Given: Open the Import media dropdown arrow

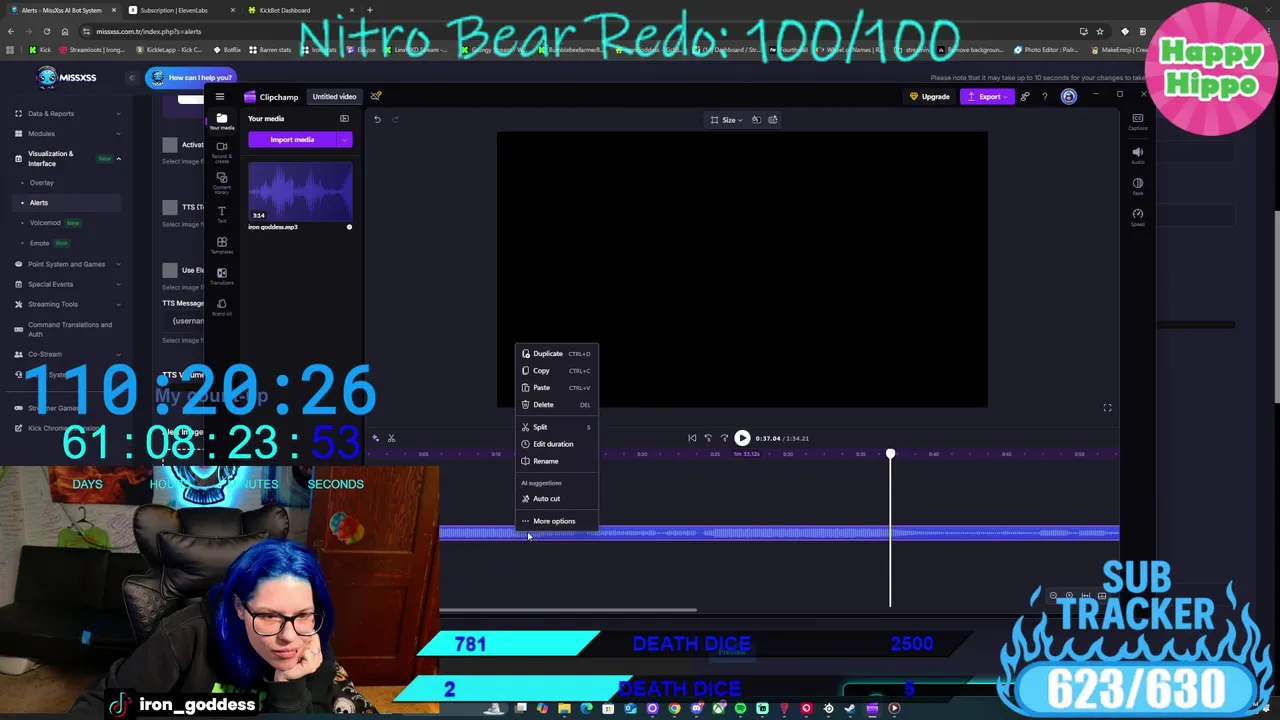Looking at the screenshot, I should click(345, 140).
